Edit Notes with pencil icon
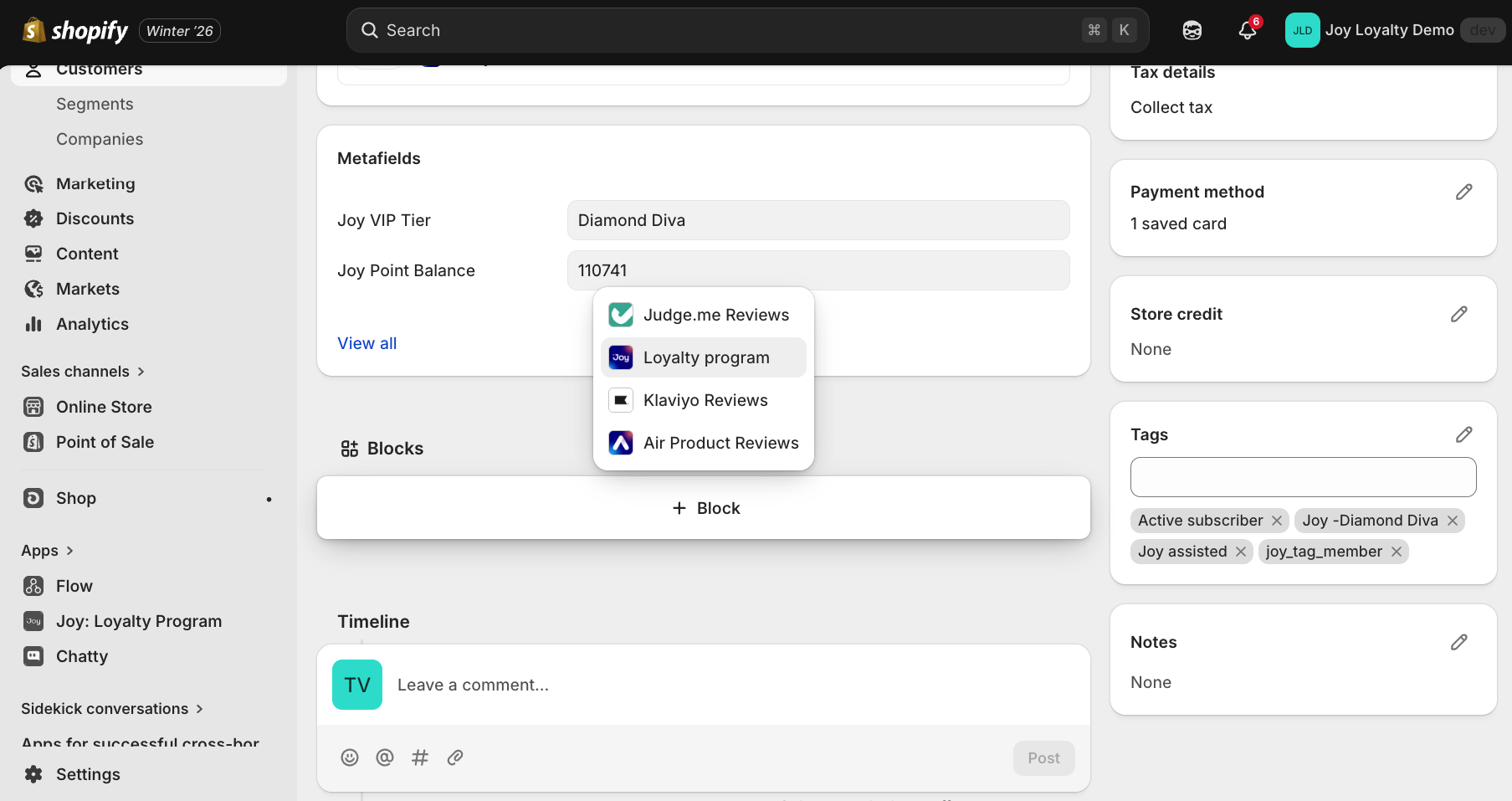 click(x=1458, y=643)
